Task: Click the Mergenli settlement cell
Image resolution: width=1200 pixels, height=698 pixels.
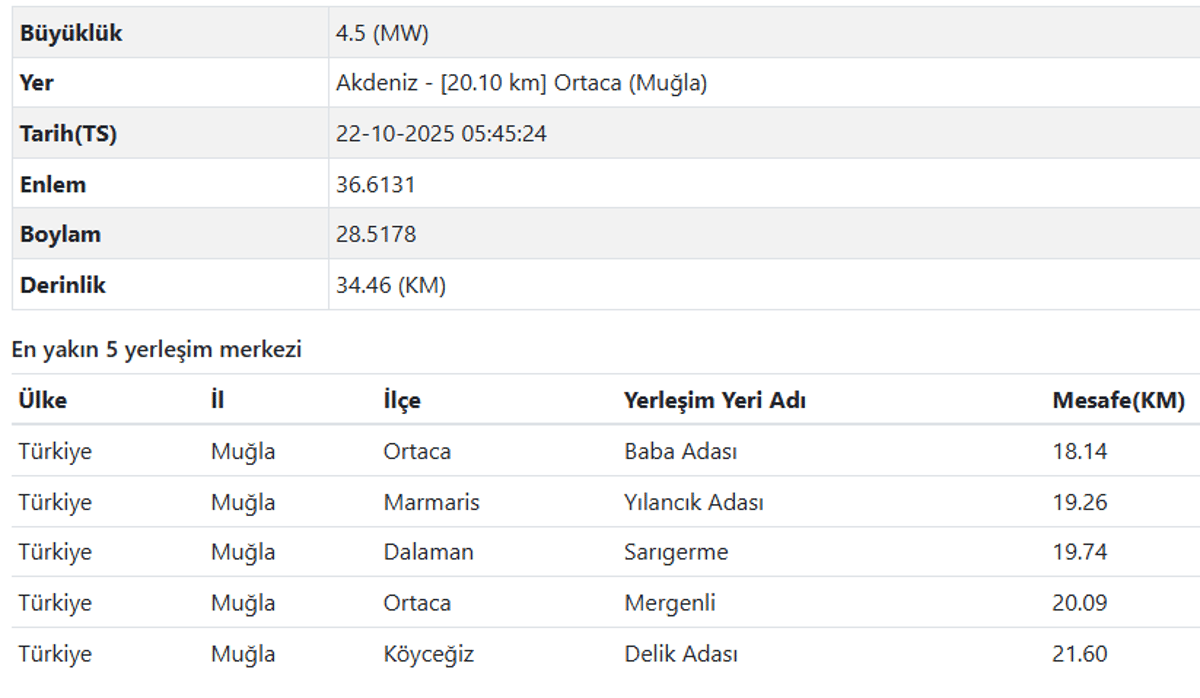Action: click(670, 603)
